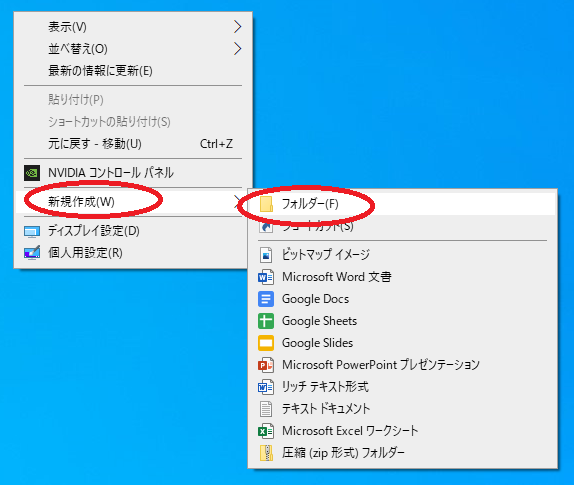Click the Google Docs icon
Image resolution: width=574 pixels, height=485 pixels.
pyautogui.click(x=266, y=299)
